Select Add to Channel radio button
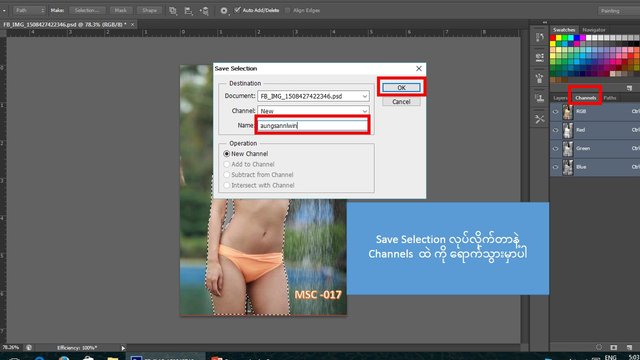Viewport: 640px width, 360px height. click(x=227, y=164)
